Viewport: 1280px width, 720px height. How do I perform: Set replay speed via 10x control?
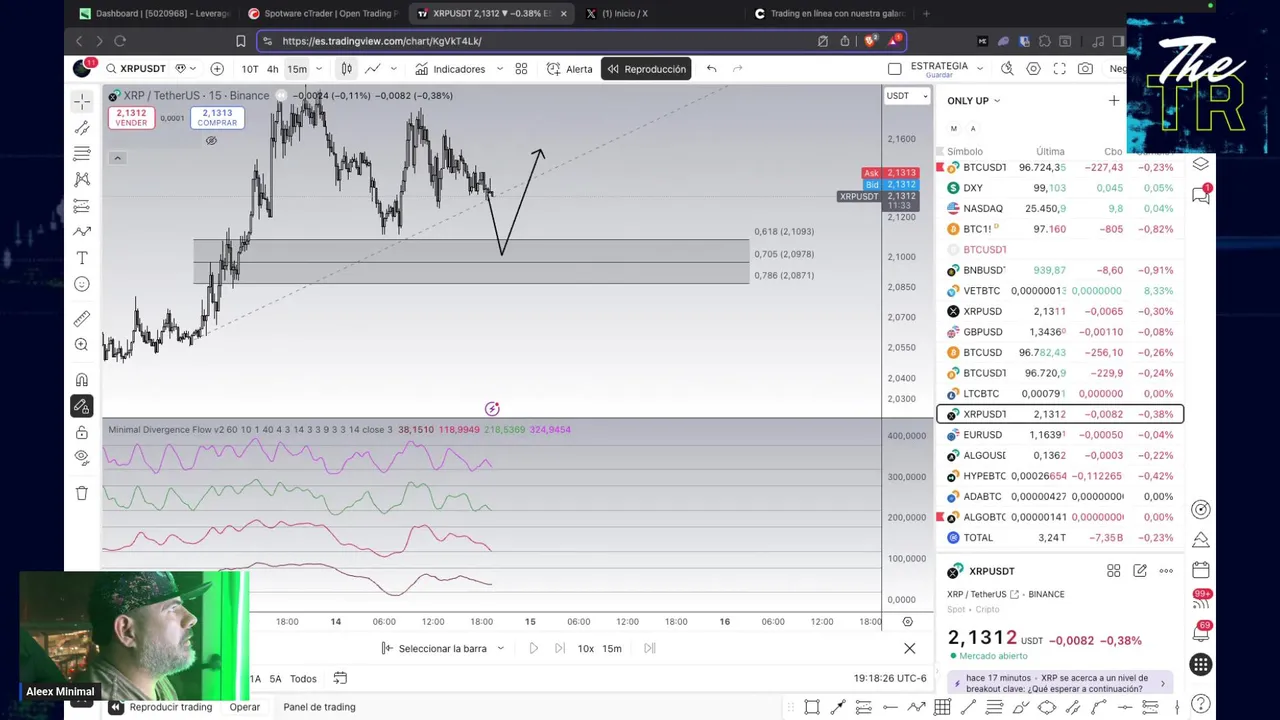click(585, 648)
